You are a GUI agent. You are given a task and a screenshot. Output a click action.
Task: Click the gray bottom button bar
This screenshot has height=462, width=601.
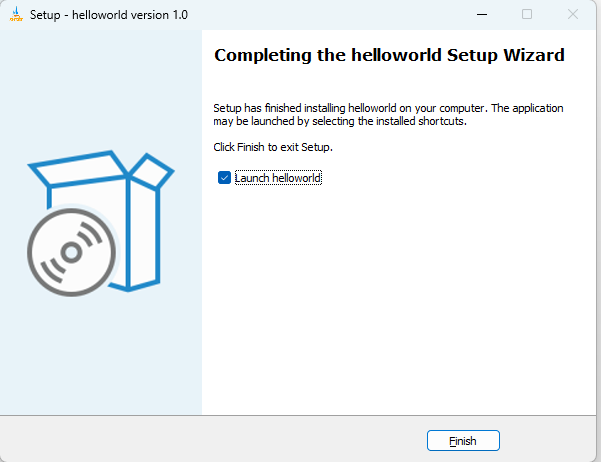(213, 439)
